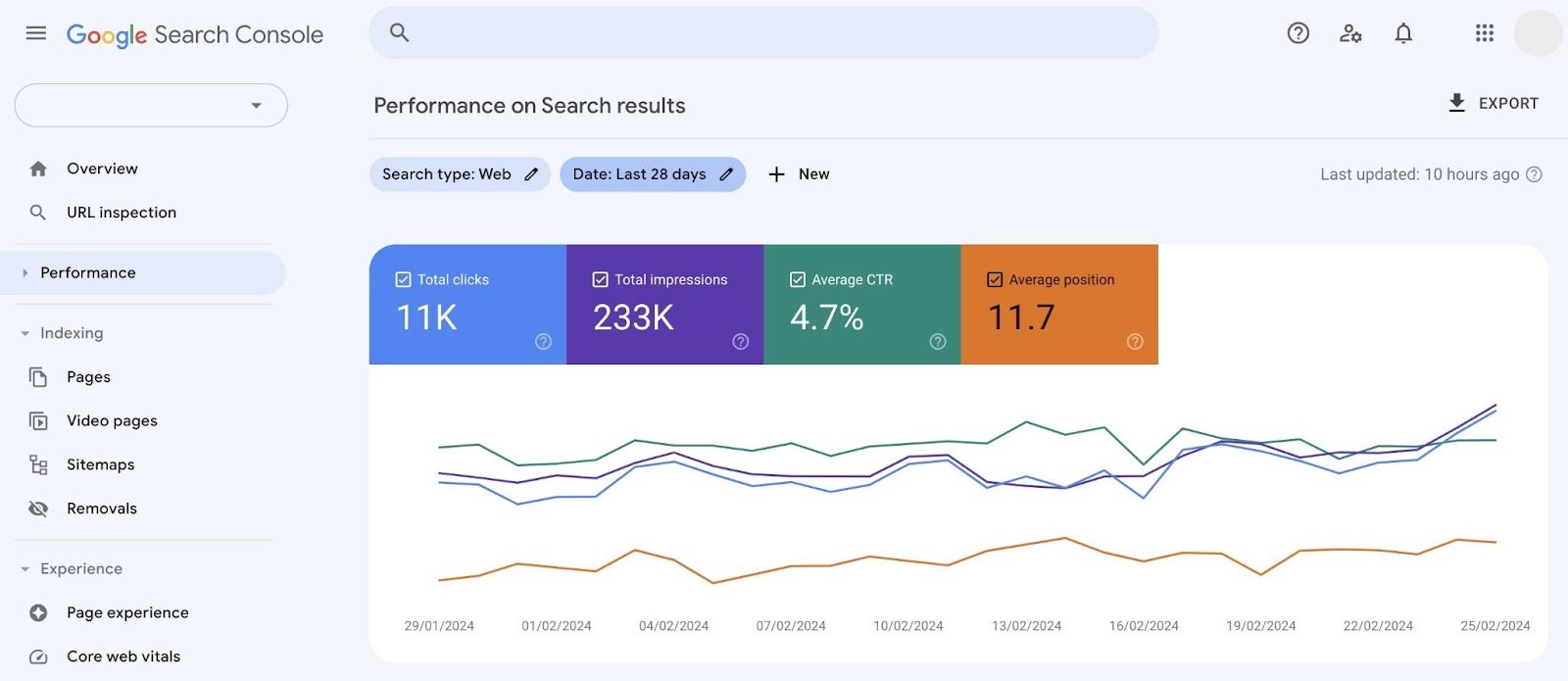
Task: Click the Video pages icon
Action: point(38,421)
